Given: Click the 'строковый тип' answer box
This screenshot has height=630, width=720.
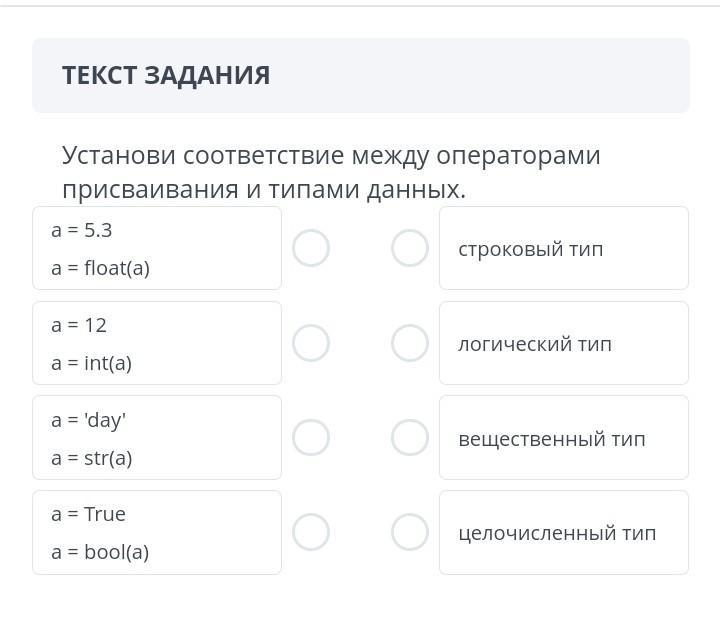Looking at the screenshot, I should (x=564, y=248).
